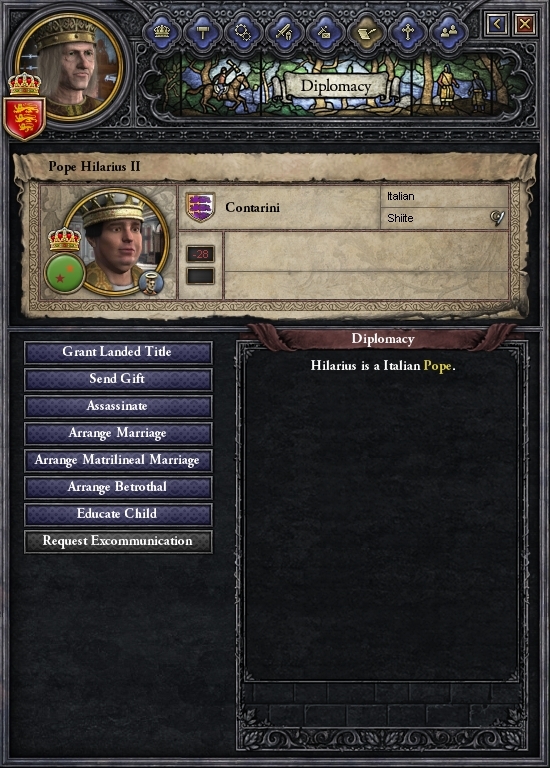
Task: Click the Grant Landed Title button
Action: pos(118,352)
